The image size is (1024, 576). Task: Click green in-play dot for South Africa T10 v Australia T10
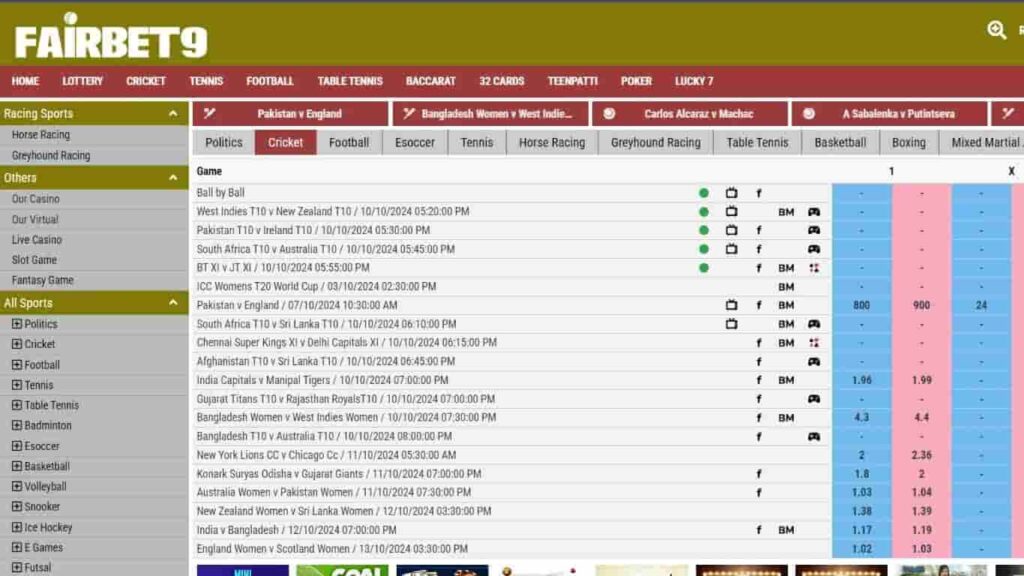click(x=704, y=249)
